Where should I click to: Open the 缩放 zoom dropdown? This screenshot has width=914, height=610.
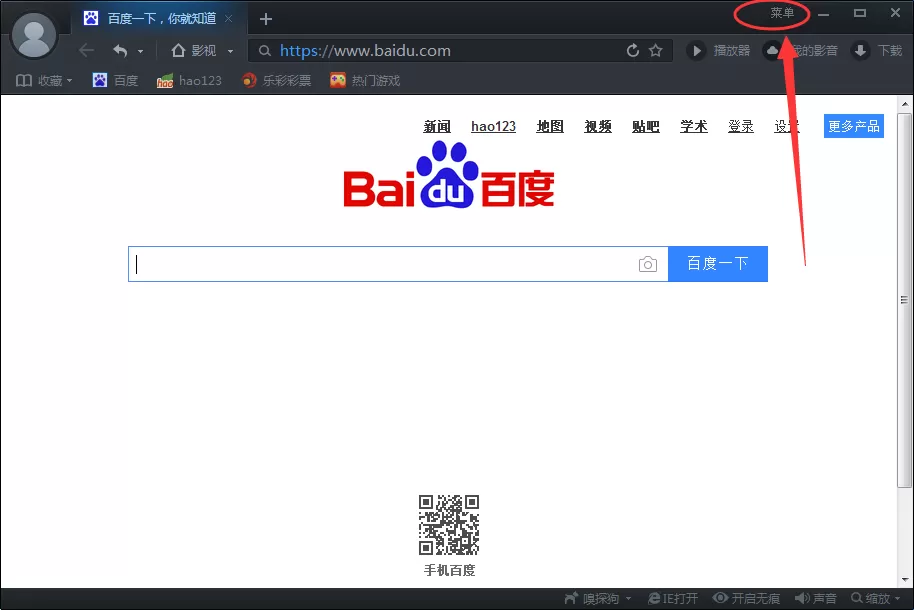click(x=876, y=598)
